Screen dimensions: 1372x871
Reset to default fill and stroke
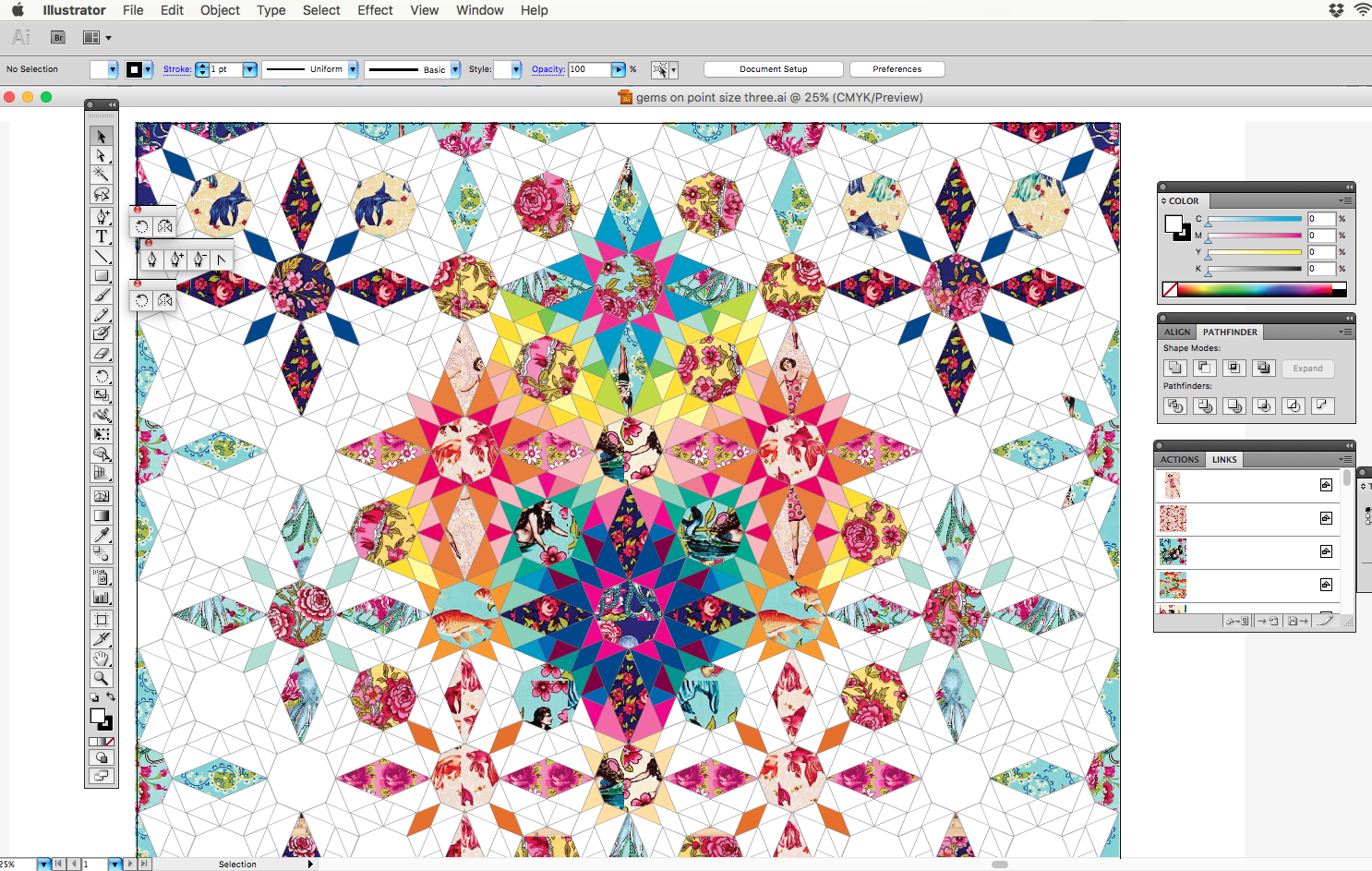pyautogui.click(x=93, y=698)
